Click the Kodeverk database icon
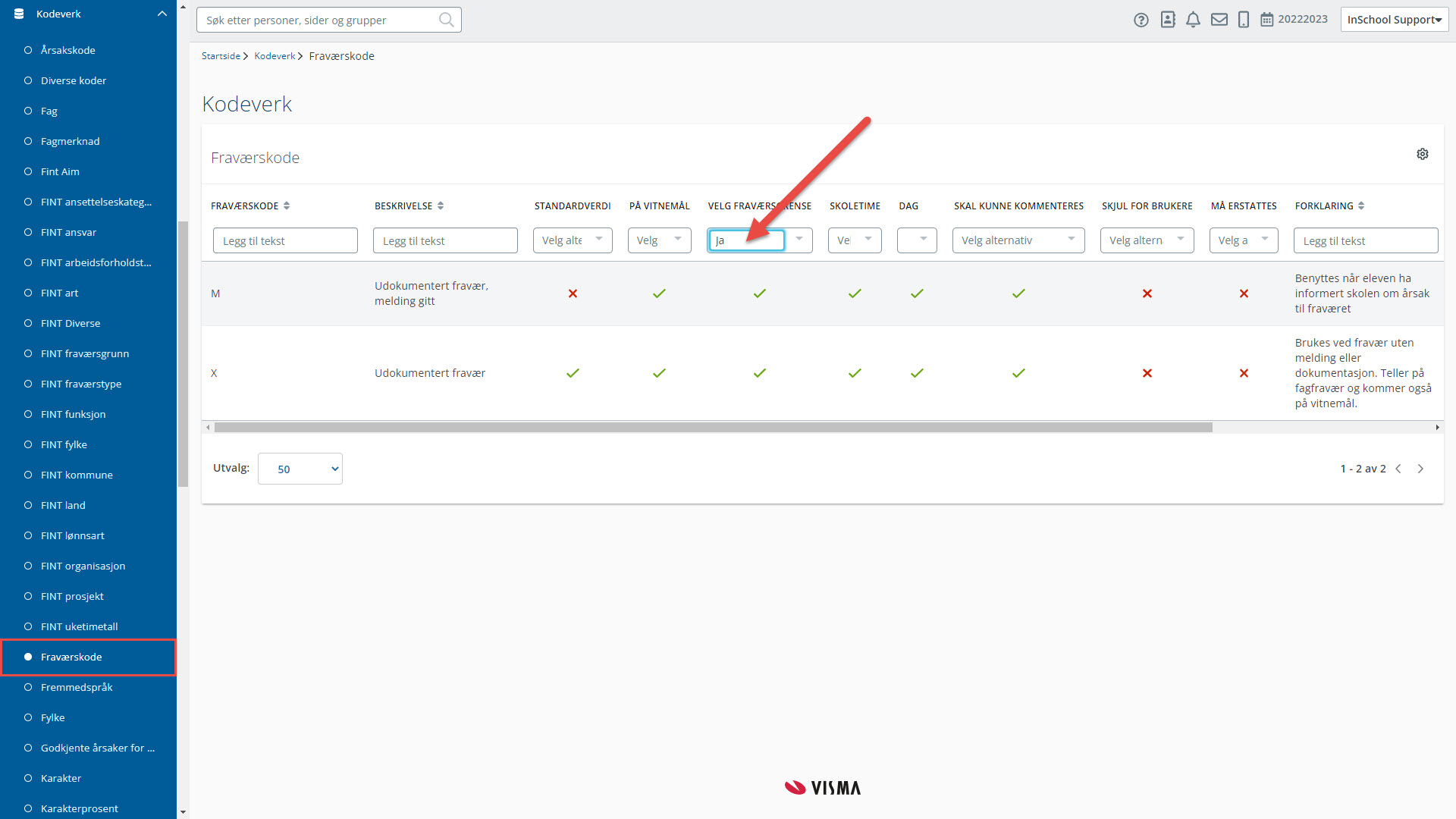1456x819 pixels. click(19, 14)
